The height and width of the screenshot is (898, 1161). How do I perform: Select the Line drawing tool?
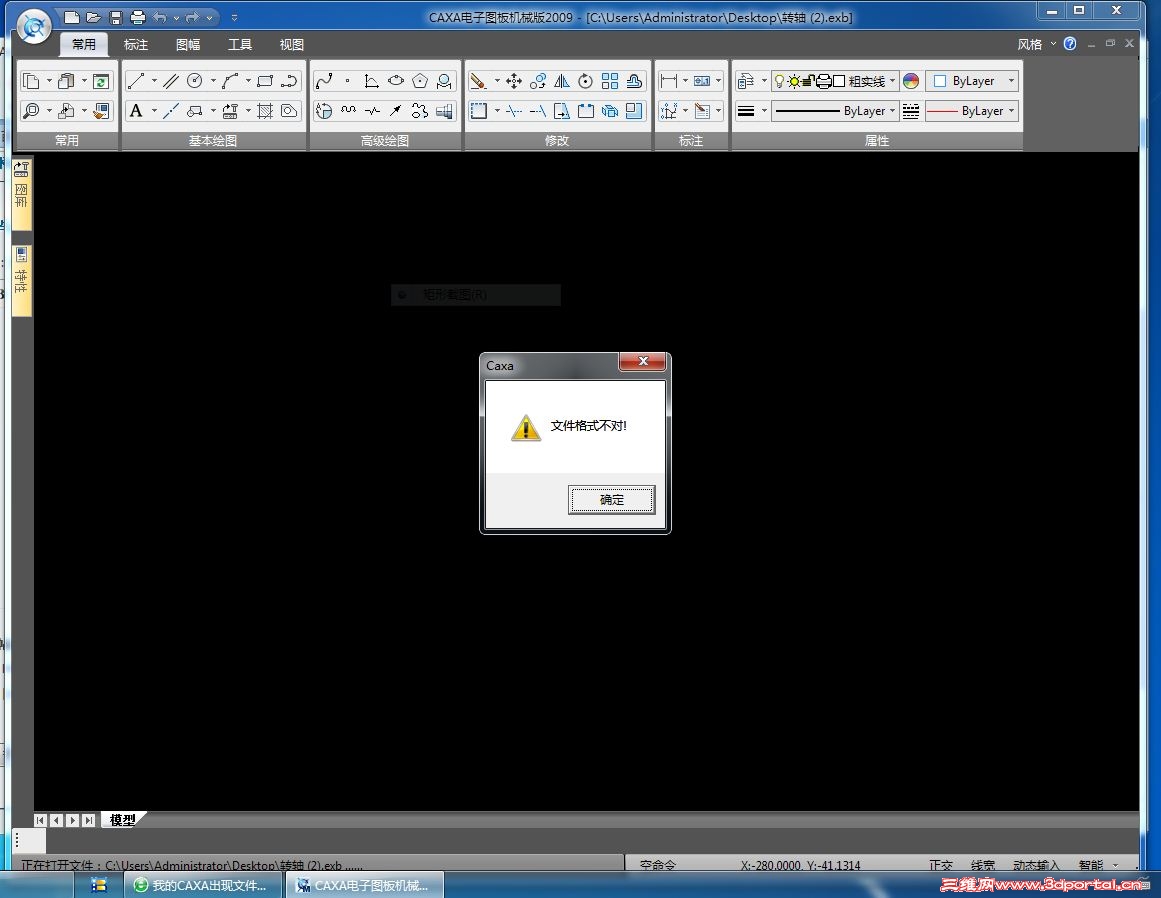coord(135,81)
